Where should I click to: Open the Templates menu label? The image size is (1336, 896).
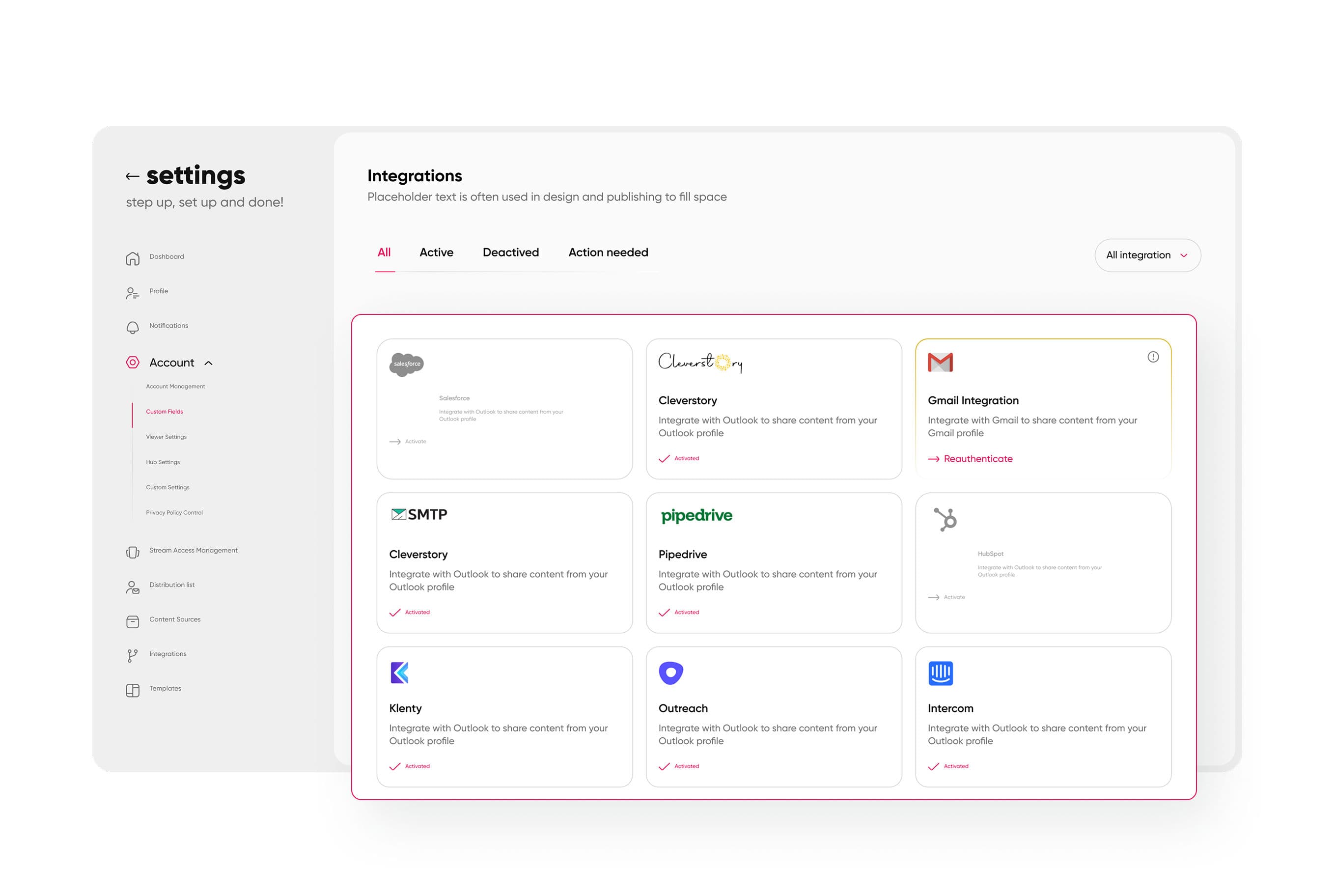[165, 688]
